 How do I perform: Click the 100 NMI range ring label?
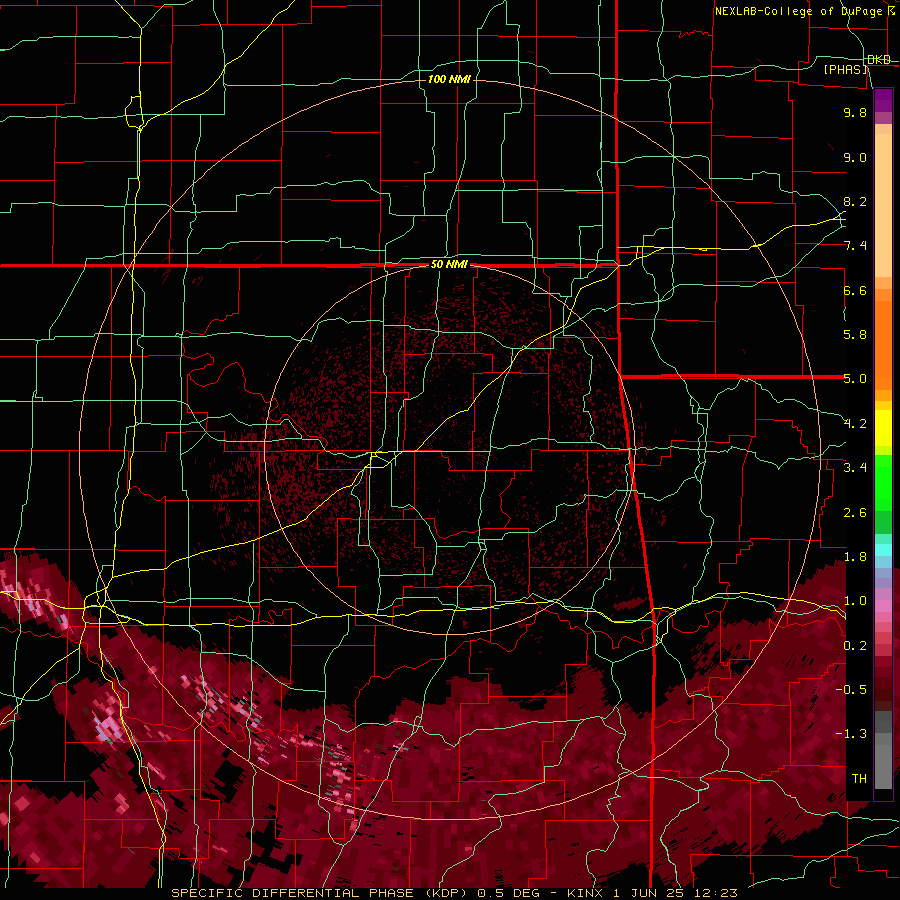click(x=449, y=79)
